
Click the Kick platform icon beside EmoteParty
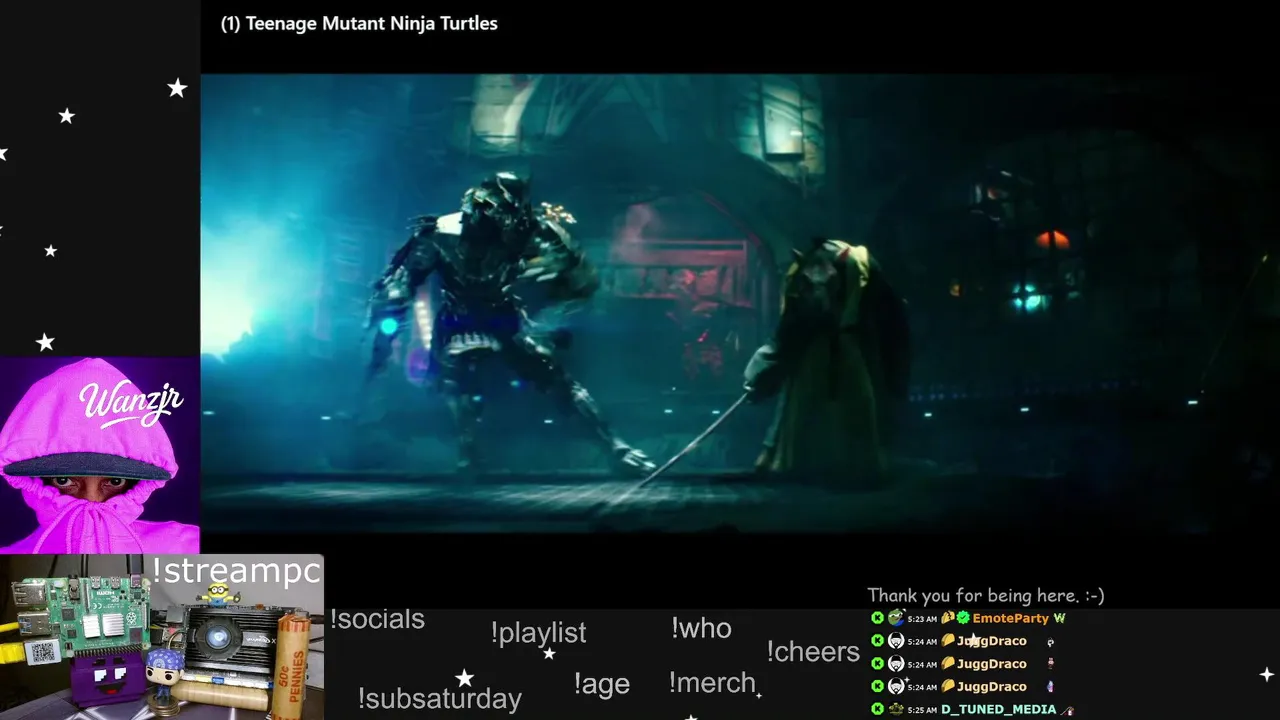877,618
